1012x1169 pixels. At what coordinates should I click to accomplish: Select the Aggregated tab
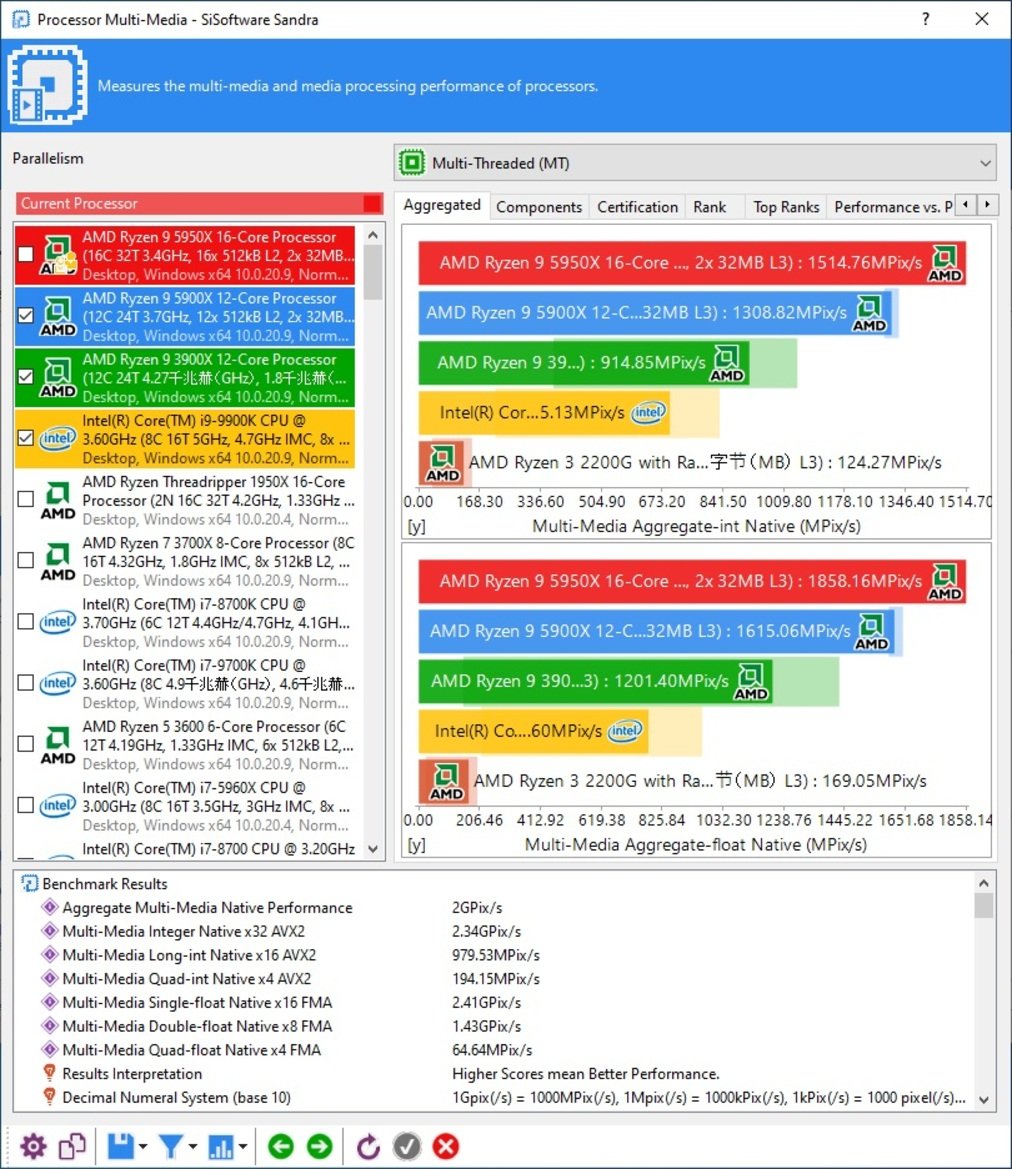click(x=442, y=205)
